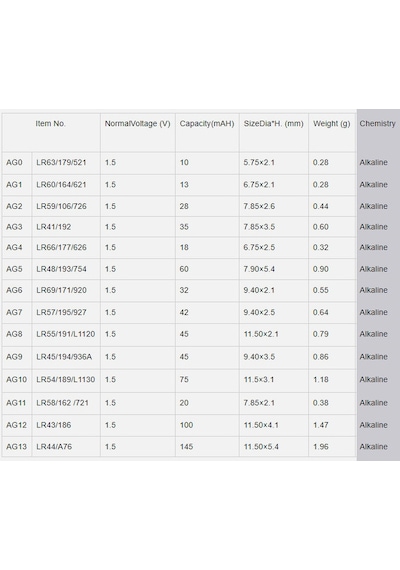Click the Item No. column header
The image size is (400, 570).
point(51,124)
